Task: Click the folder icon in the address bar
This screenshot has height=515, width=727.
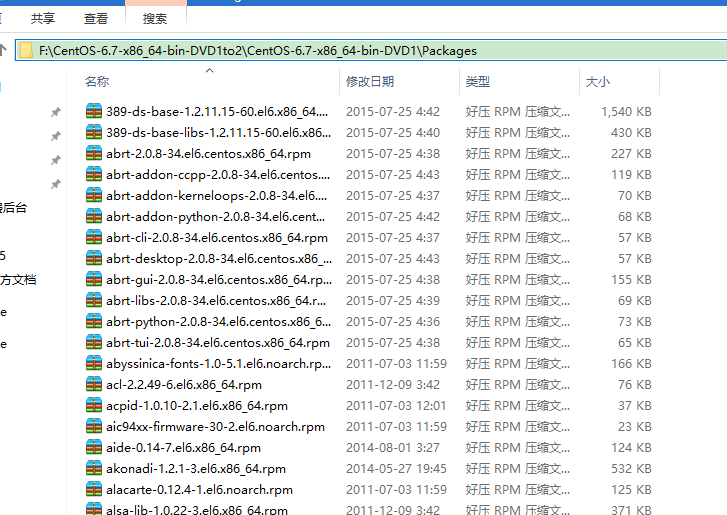Action: point(27,50)
